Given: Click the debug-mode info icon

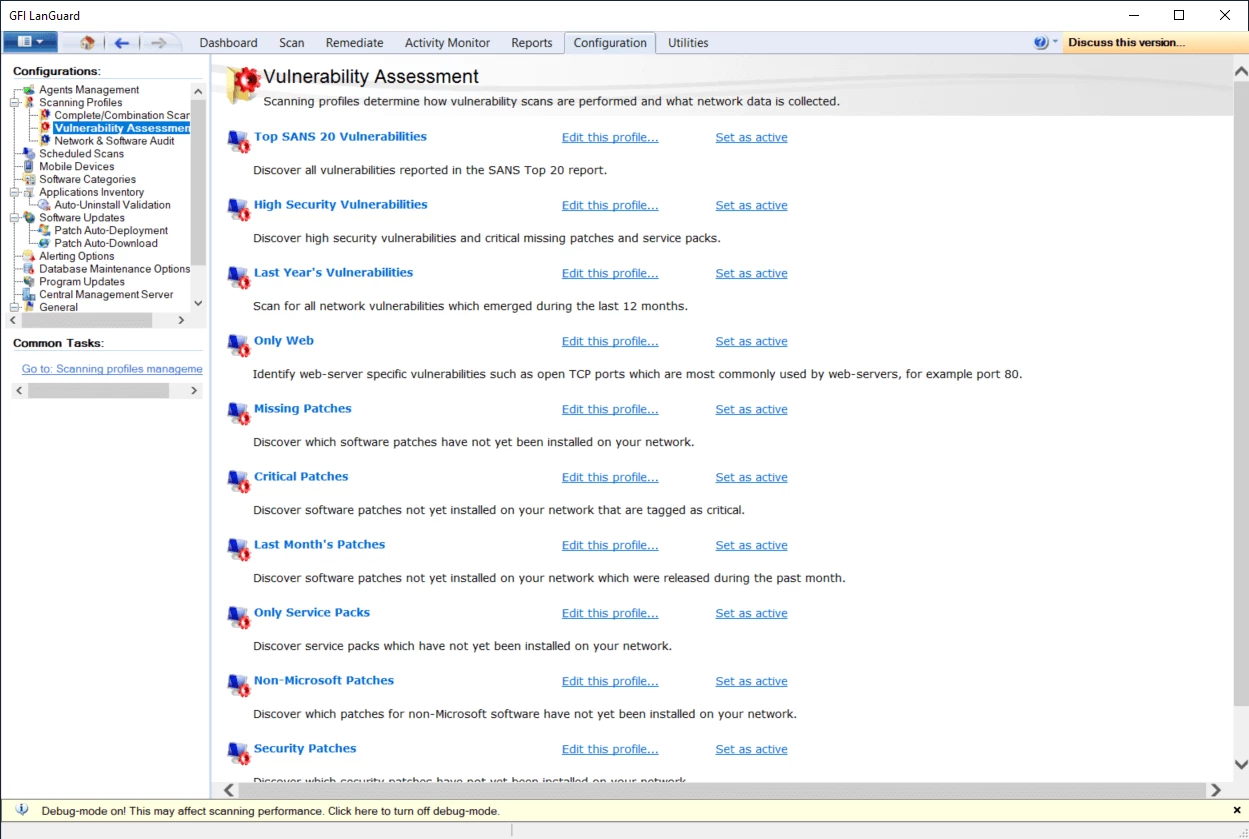Looking at the screenshot, I should coord(22,810).
